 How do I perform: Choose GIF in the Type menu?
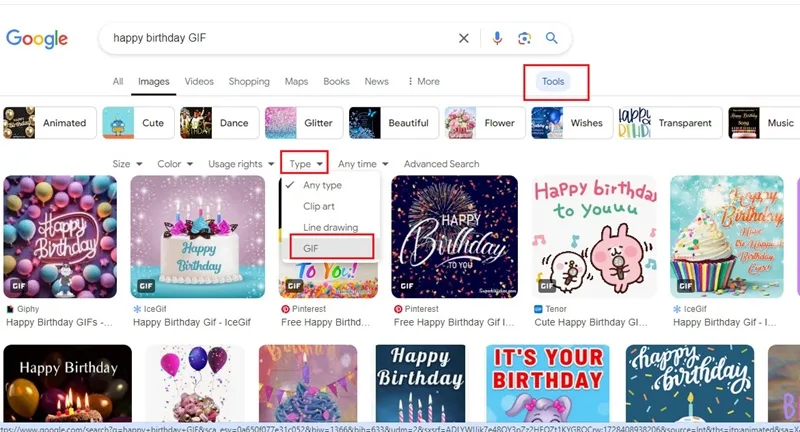point(332,248)
